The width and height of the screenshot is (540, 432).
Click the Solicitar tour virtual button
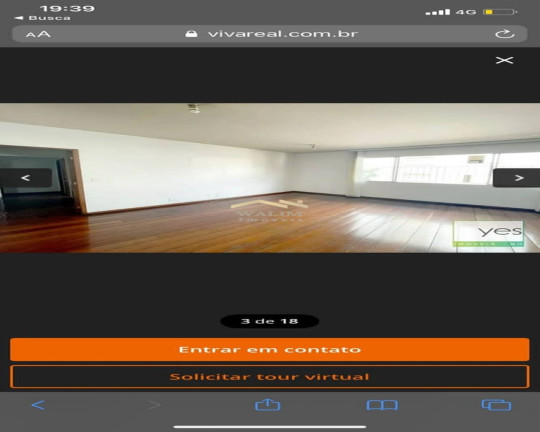270,377
